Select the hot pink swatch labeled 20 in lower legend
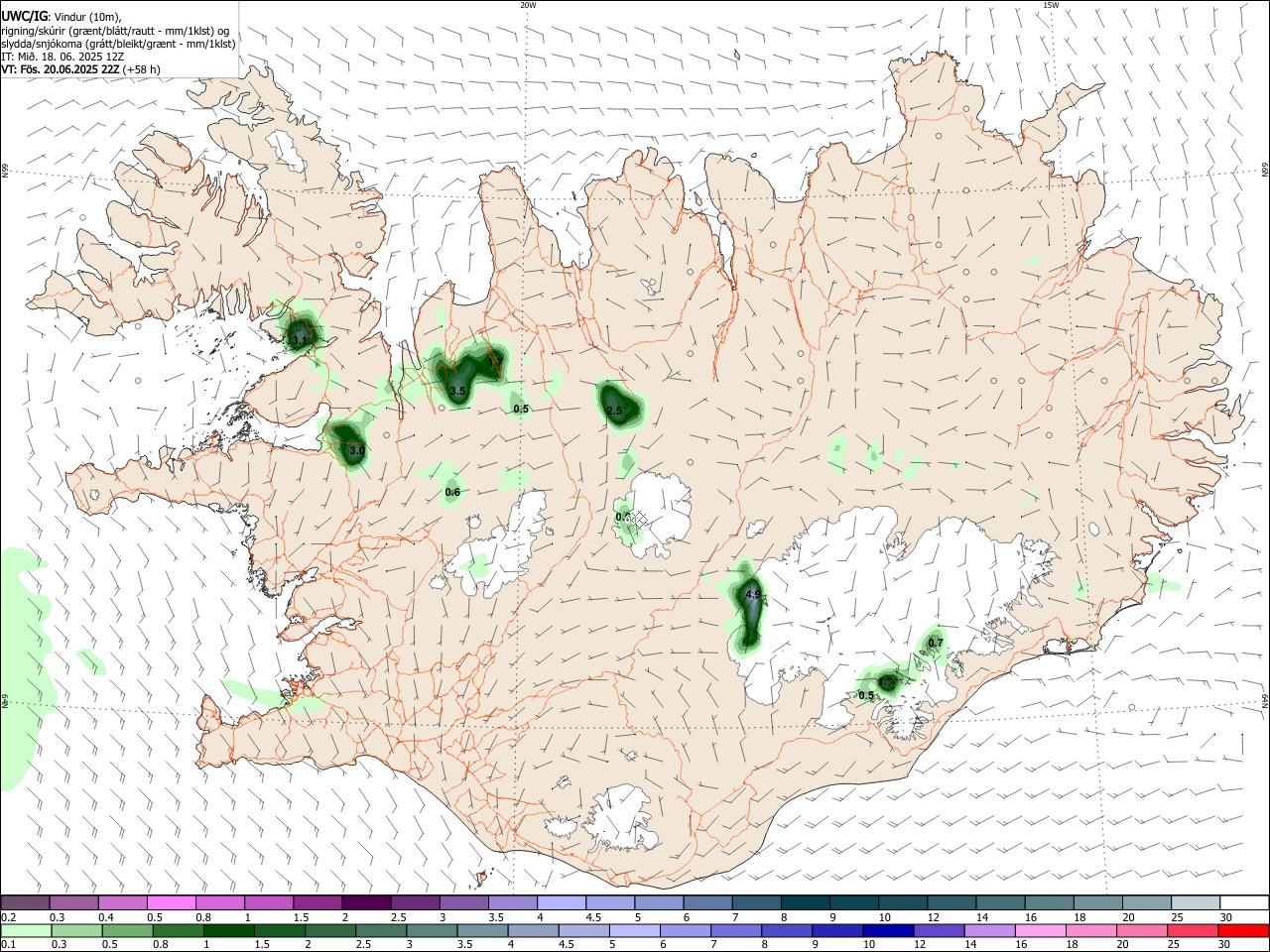Screen dimensions: 1270x952 (x=1142, y=930)
